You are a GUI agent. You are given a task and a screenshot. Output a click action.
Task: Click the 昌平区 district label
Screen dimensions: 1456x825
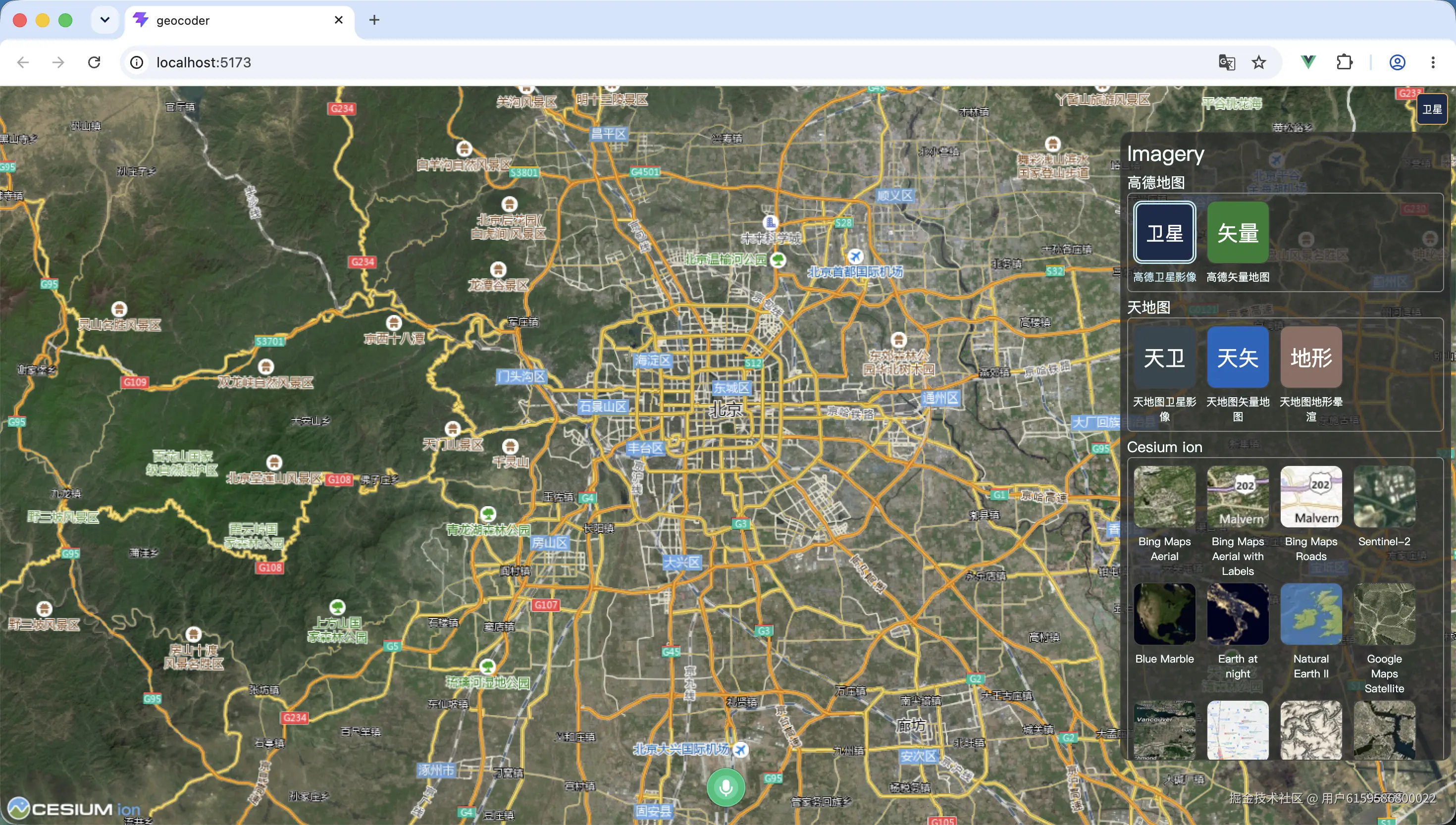point(609,134)
